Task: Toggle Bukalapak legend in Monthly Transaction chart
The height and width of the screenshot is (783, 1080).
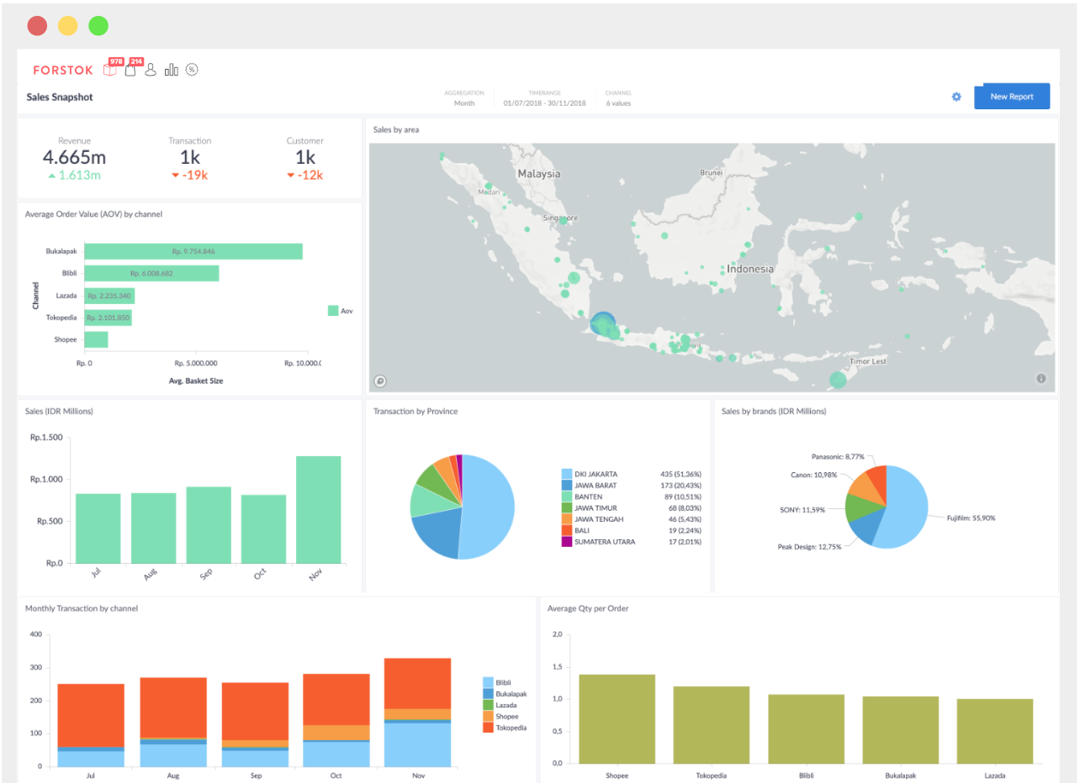Action: tap(505, 693)
